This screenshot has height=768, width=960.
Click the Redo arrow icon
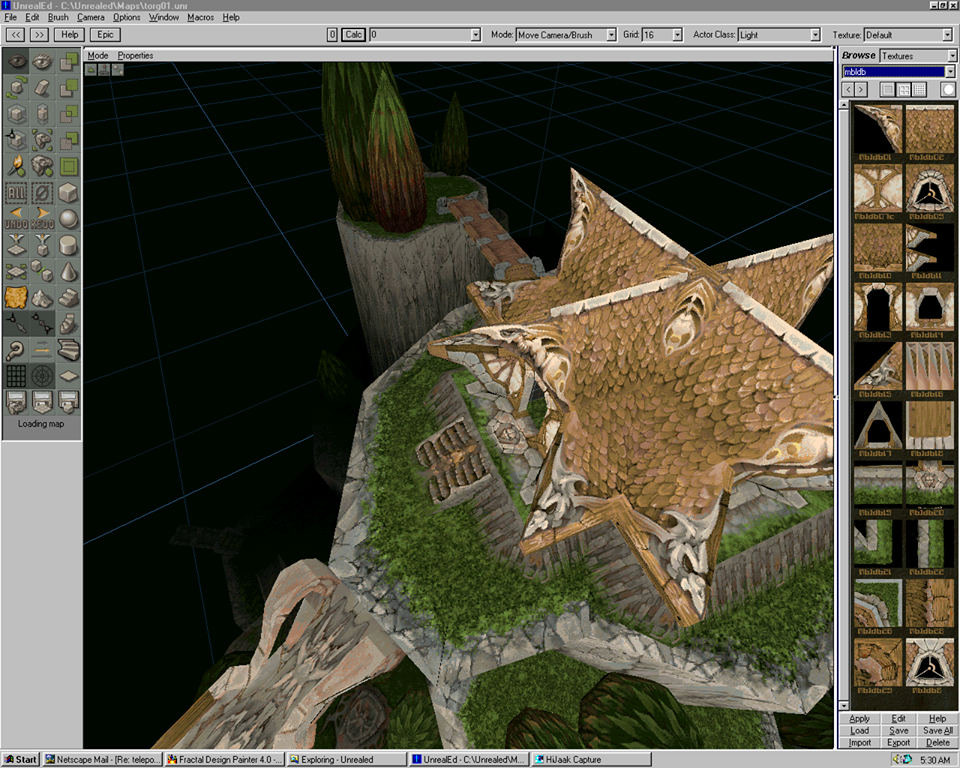click(x=43, y=217)
